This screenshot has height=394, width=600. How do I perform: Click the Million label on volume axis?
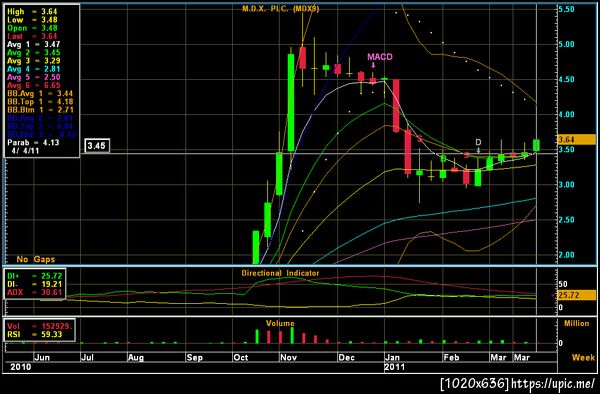577,323
